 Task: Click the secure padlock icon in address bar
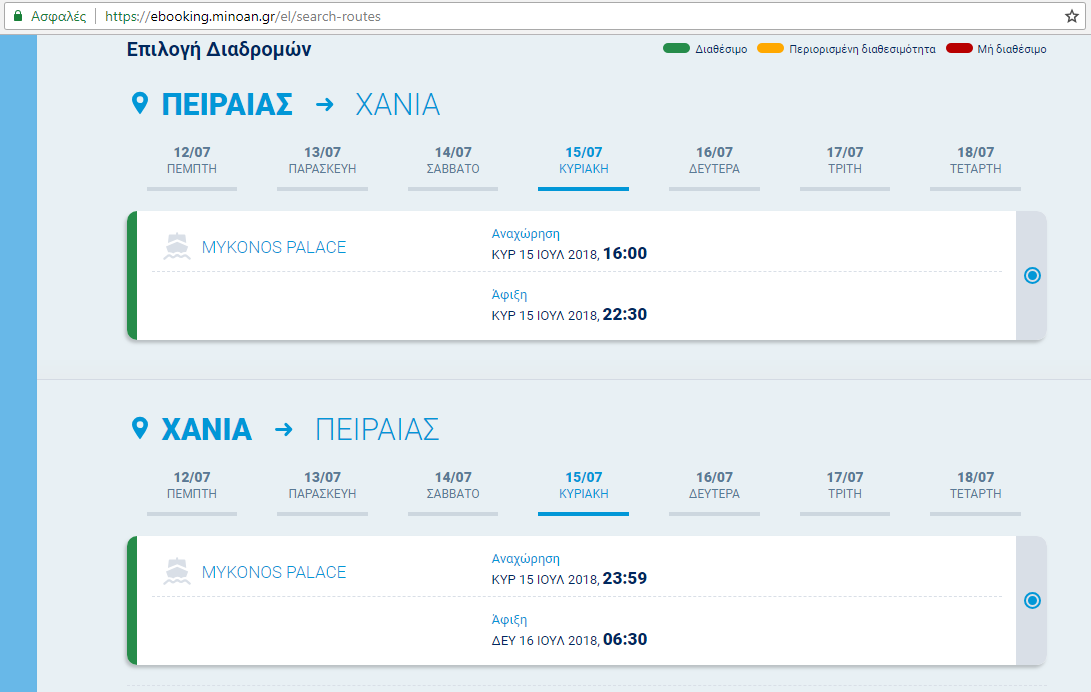(18, 16)
